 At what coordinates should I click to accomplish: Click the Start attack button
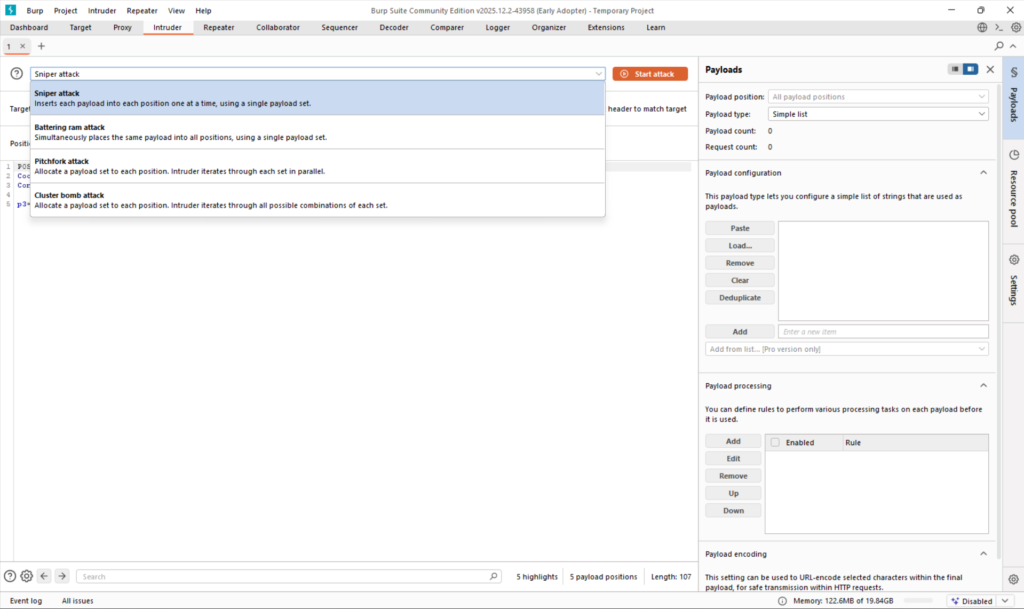click(x=650, y=74)
